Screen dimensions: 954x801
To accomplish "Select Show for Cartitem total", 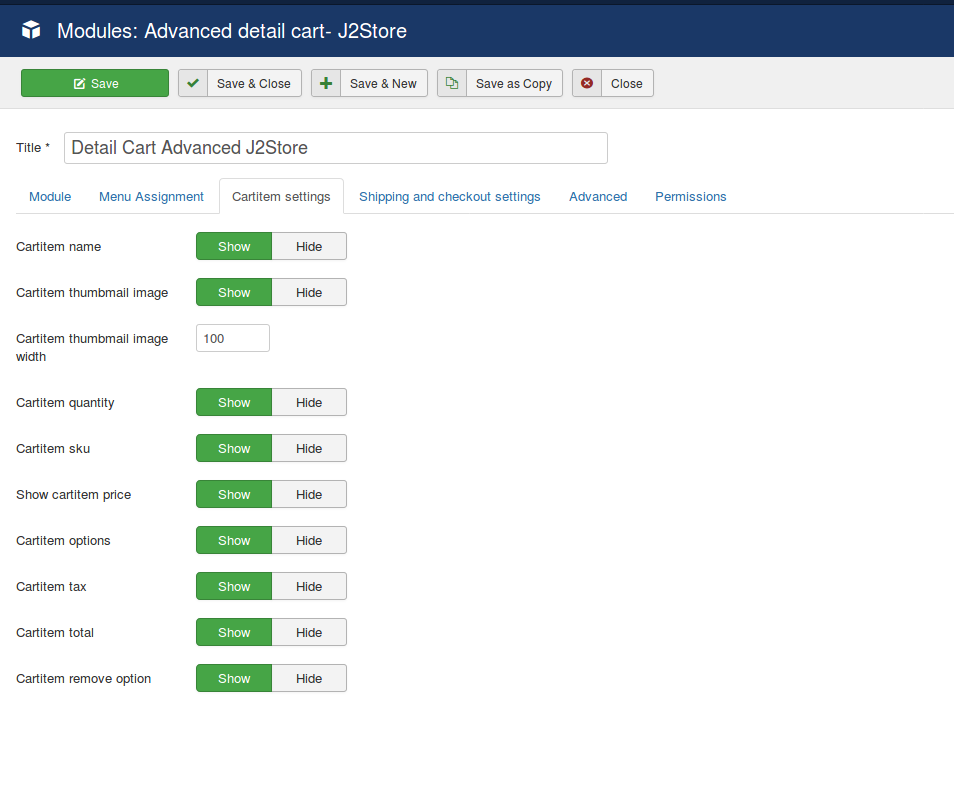I will coord(234,633).
